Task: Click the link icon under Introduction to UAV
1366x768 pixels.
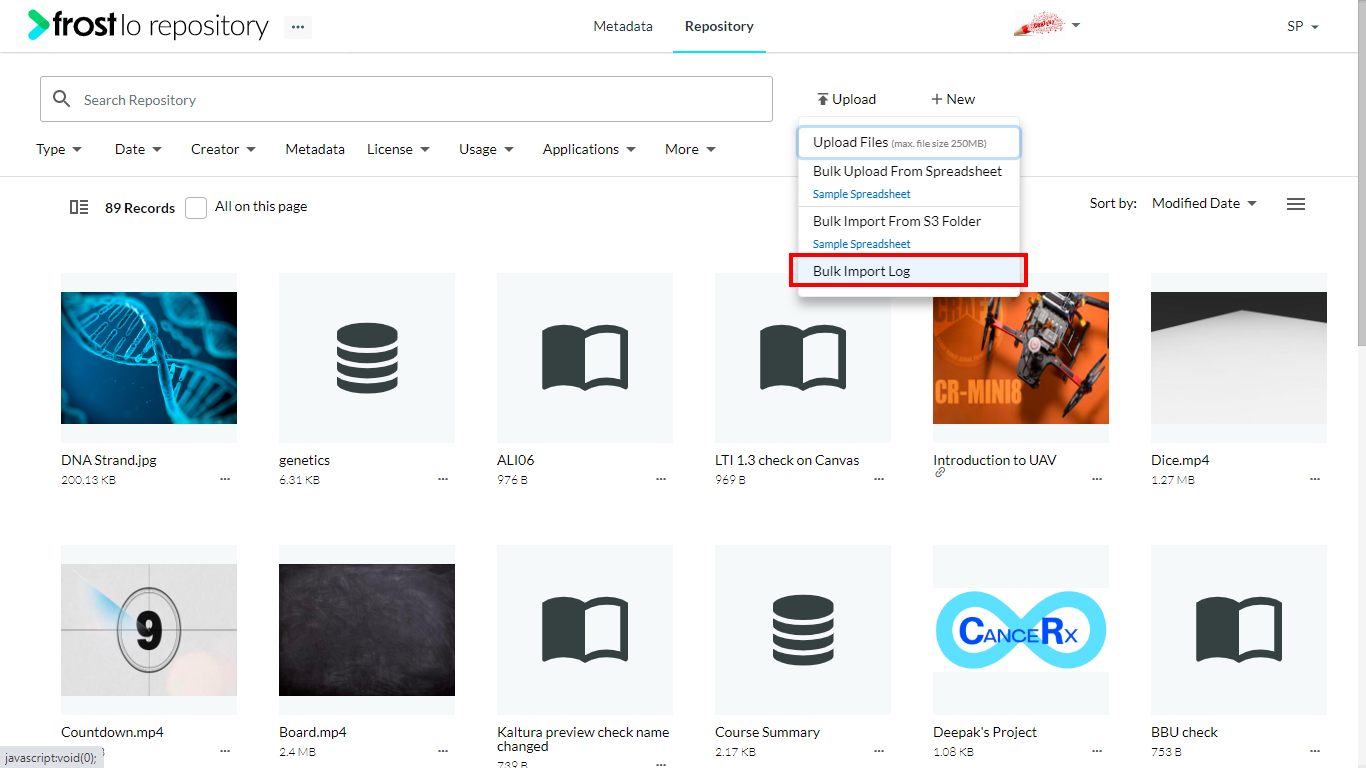Action: (x=940, y=473)
